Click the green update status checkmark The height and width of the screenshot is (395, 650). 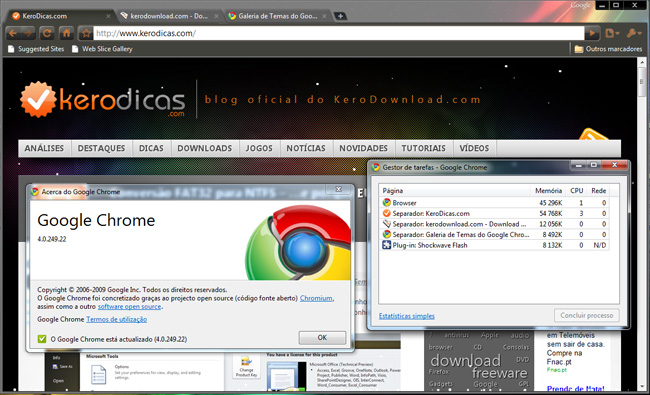coord(42,339)
